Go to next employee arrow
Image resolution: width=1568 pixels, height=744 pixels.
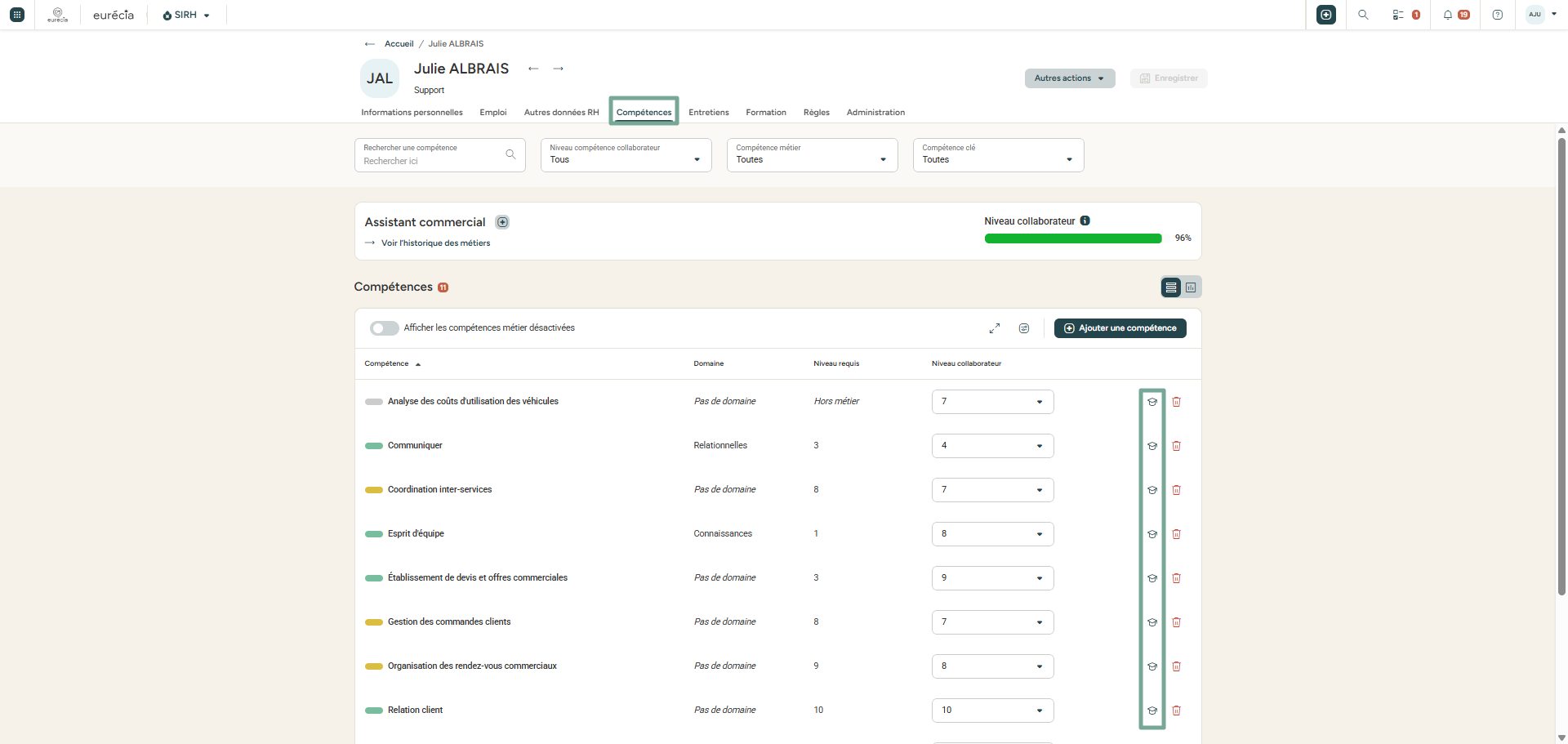click(559, 69)
